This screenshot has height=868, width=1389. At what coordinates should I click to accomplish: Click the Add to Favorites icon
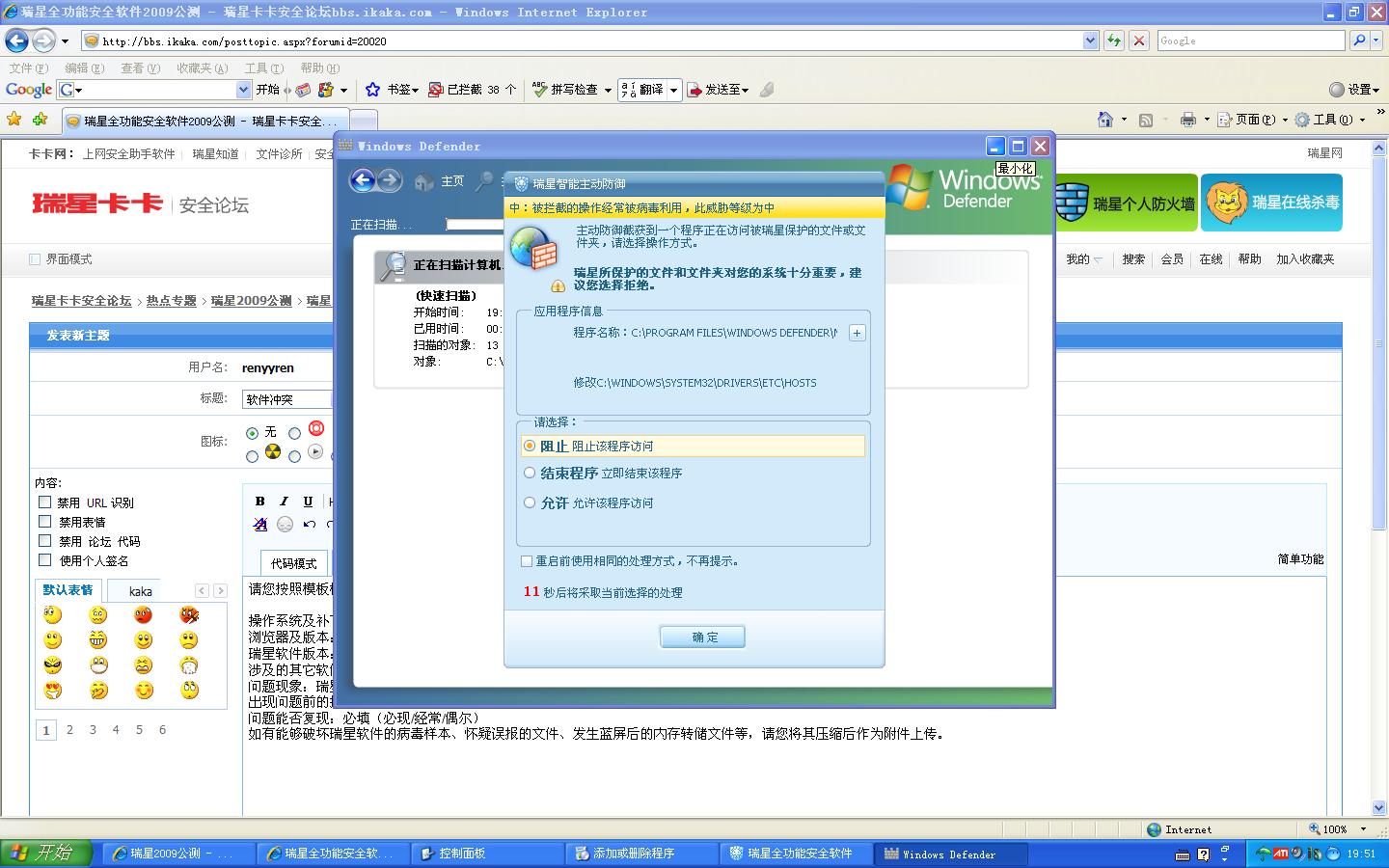click(x=40, y=120)
